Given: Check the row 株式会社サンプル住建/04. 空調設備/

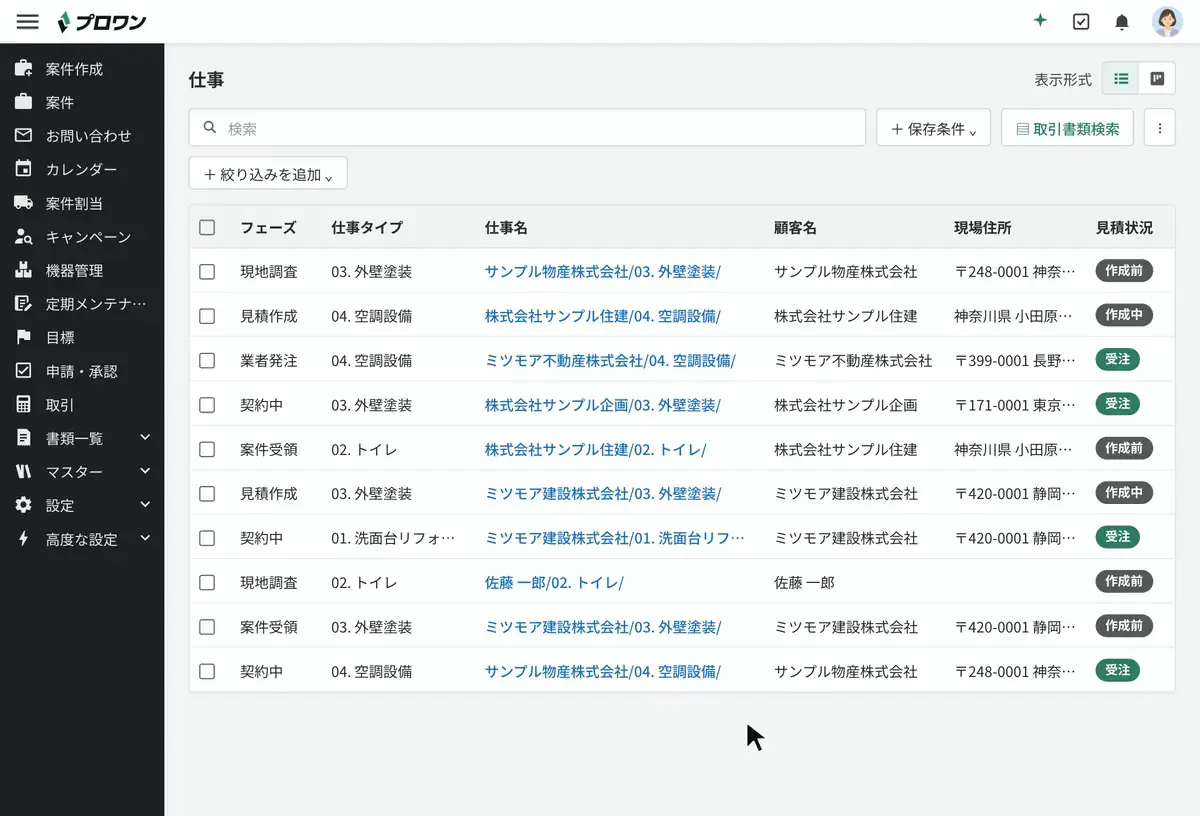Looking at the screenshot, I should pos(207,316).
